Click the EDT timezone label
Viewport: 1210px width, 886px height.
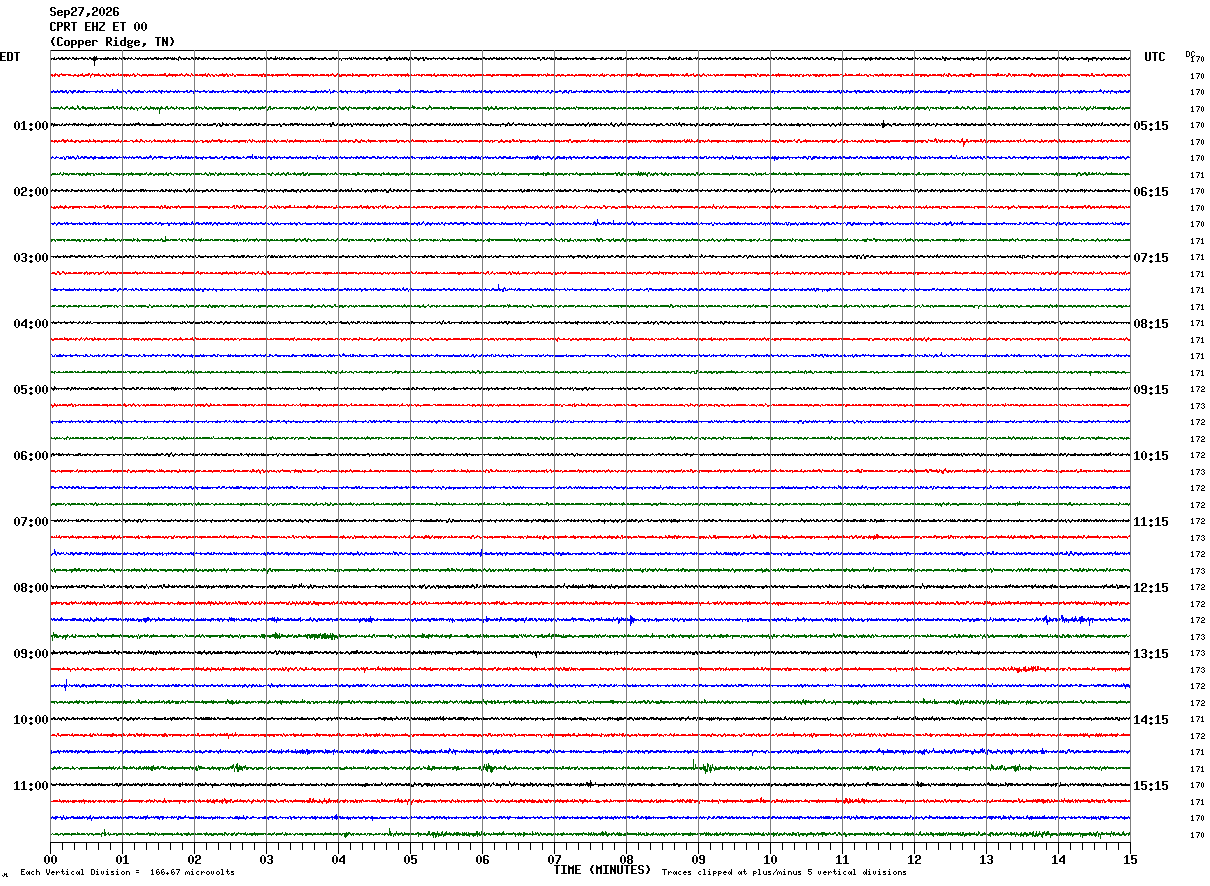tap(10, 57)
